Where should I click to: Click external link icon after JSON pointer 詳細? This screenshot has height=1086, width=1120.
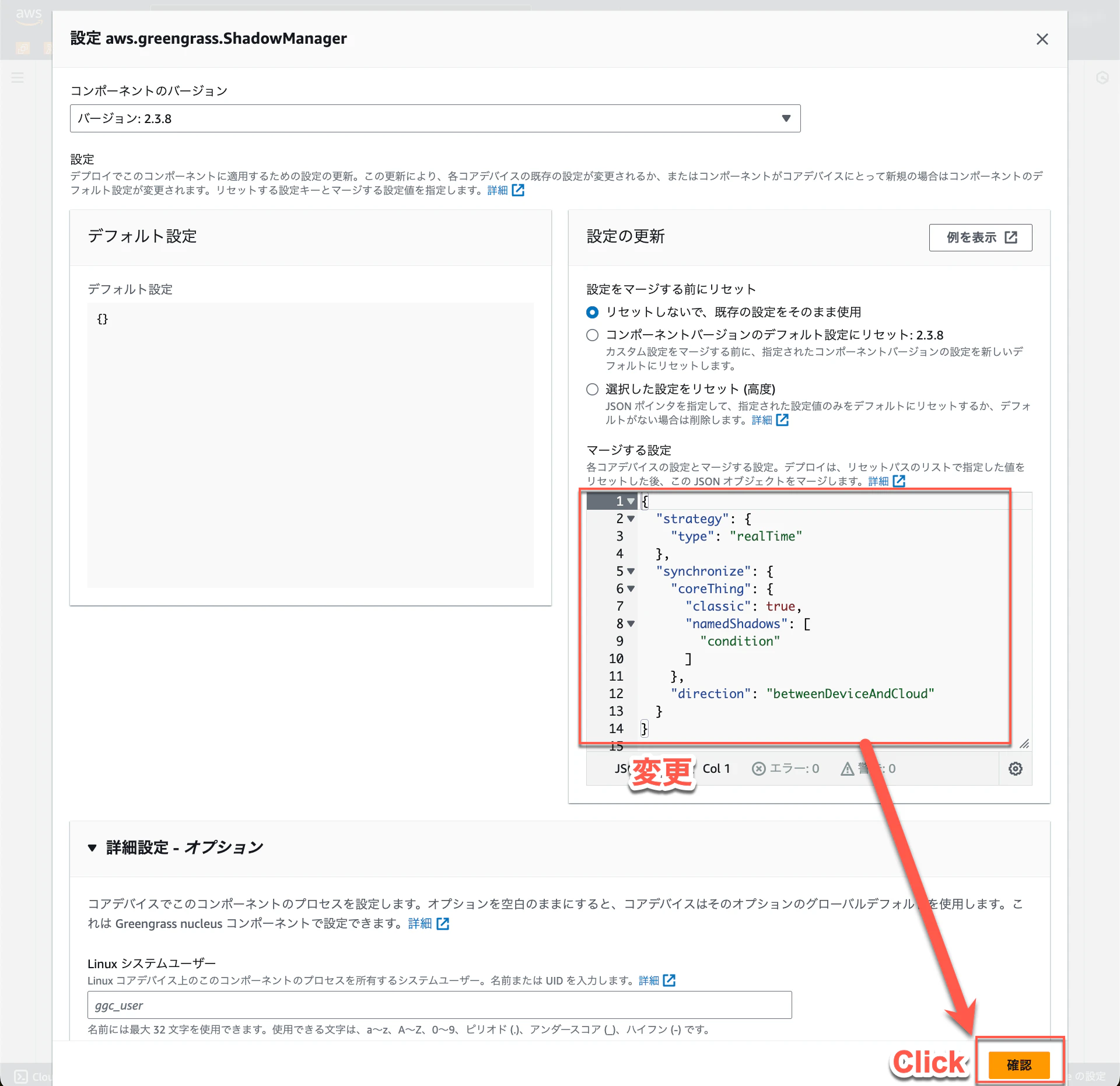782,420
